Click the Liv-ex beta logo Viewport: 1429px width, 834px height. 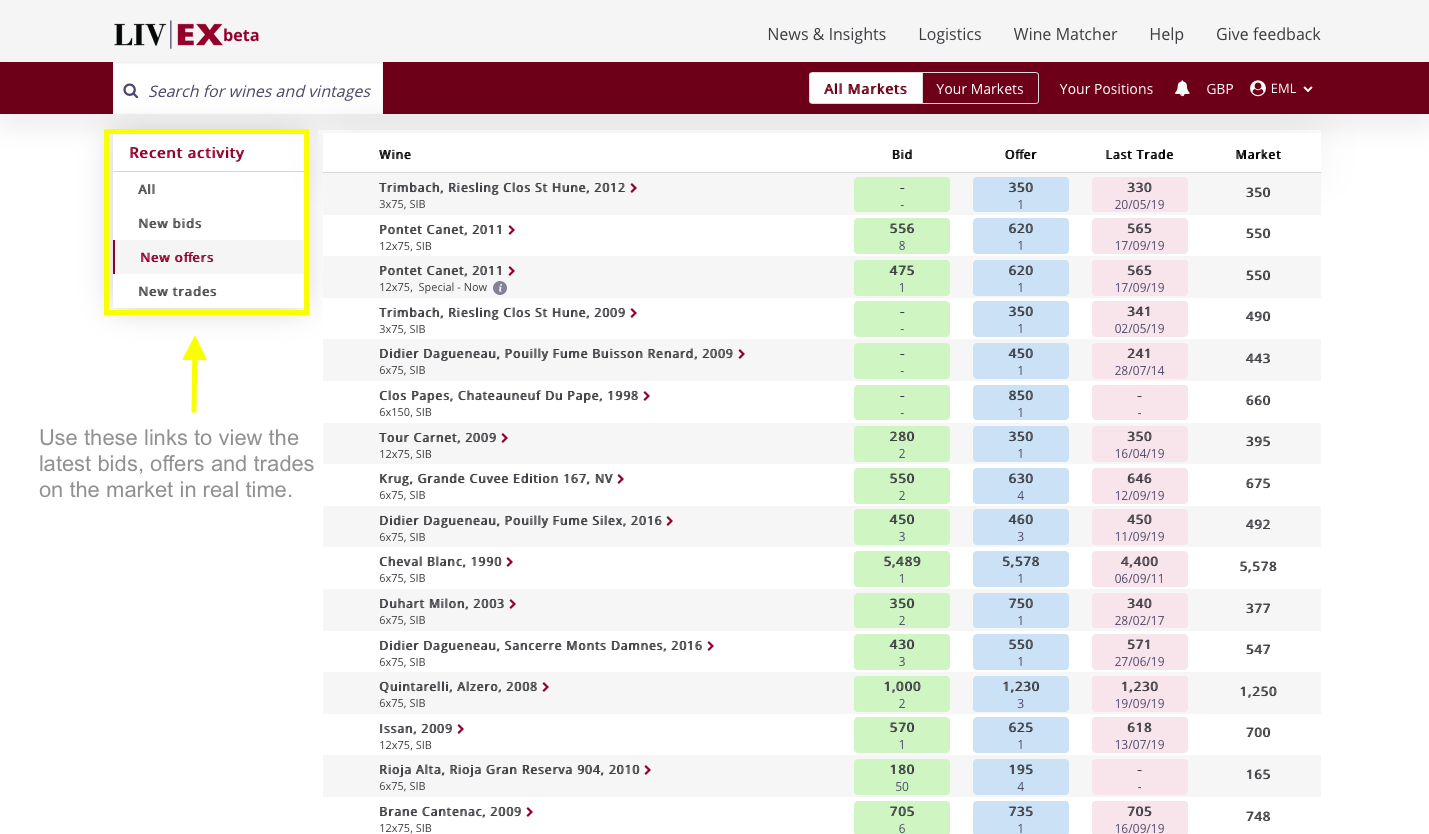(x=187, y=35)
